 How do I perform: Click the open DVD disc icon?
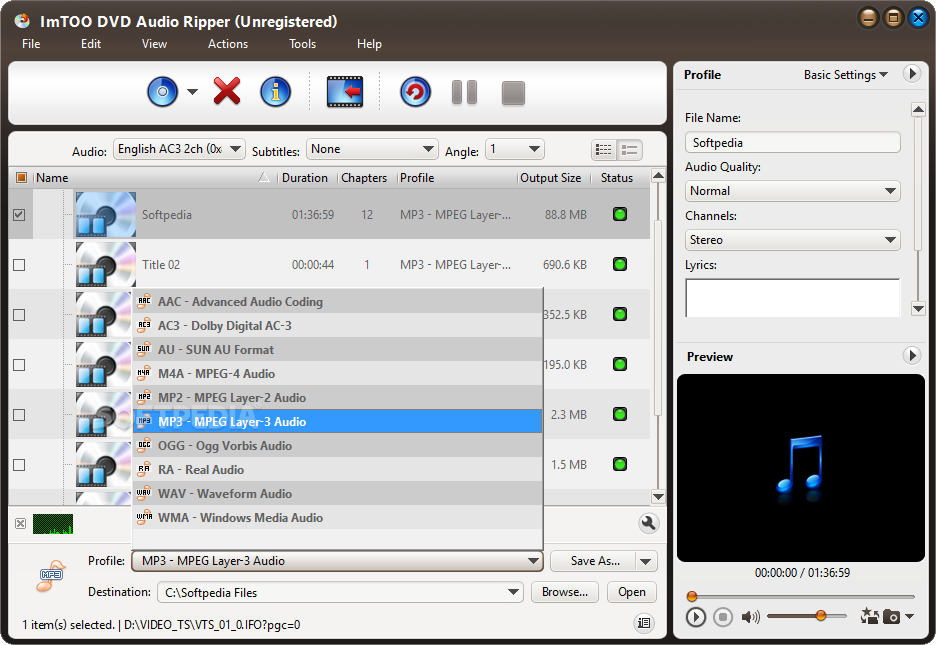coord(162,92)
